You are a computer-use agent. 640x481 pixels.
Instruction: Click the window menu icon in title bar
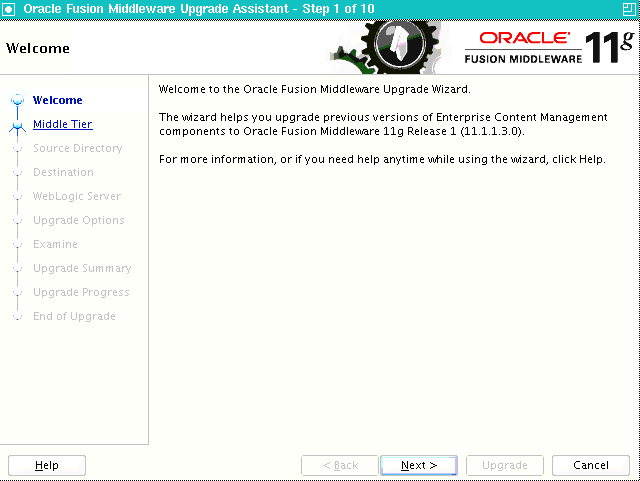click(x=8, y=9)
